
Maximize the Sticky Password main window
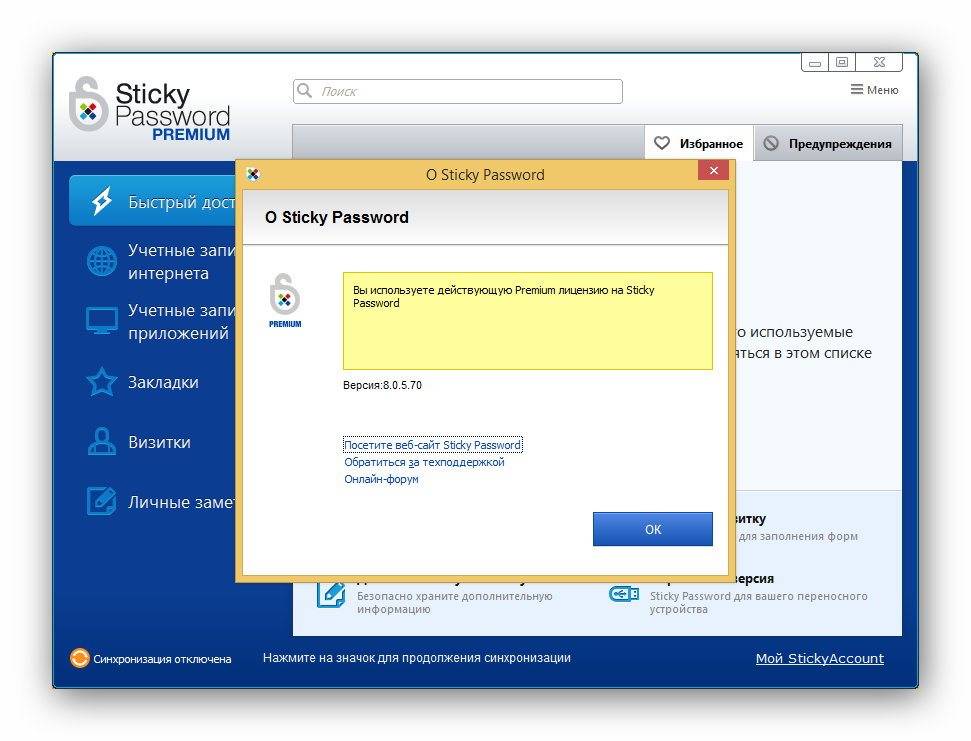(x=842, y=63)
